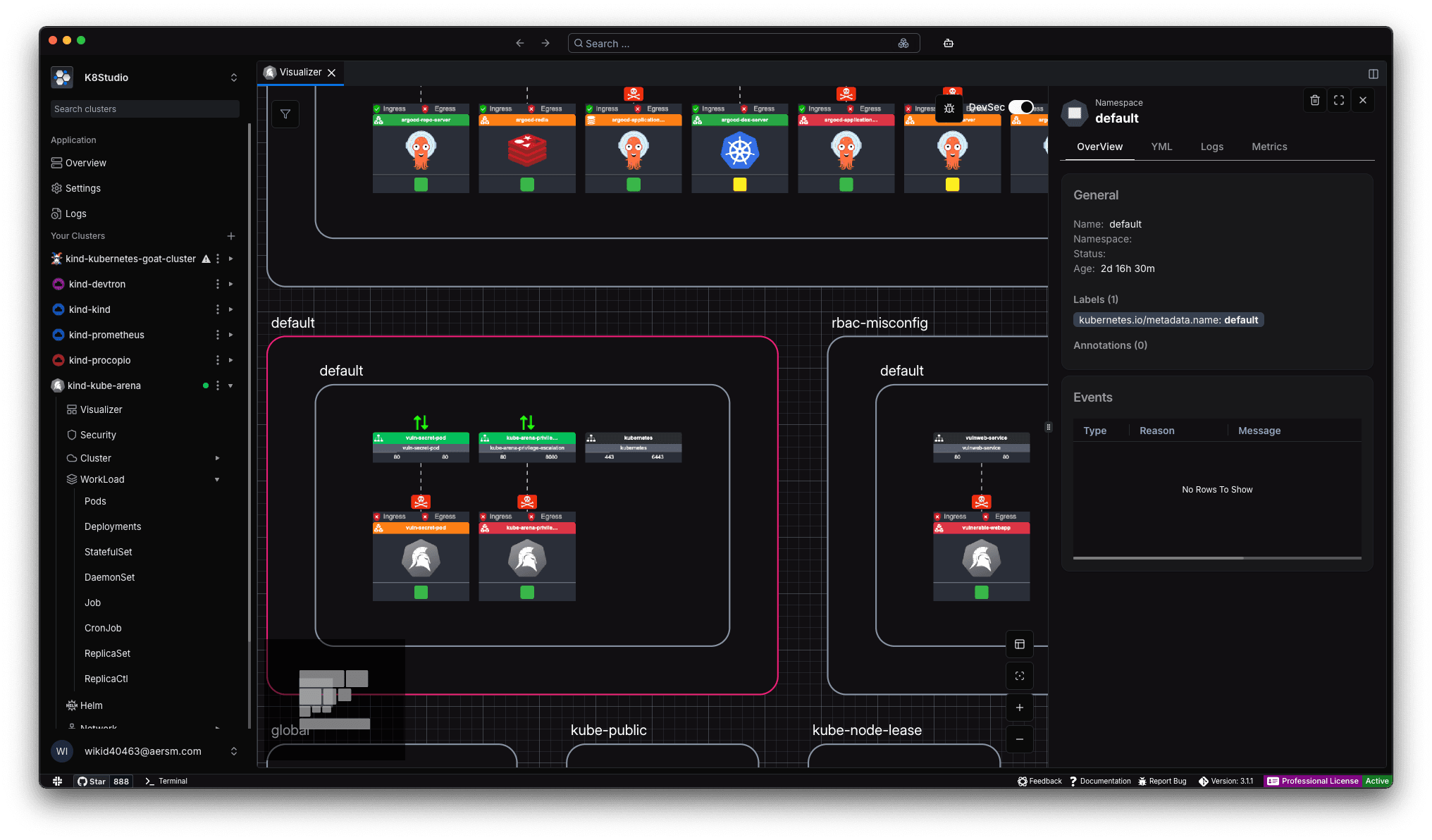The width and height of the screenshot is (1432, 840).
Task: Click the grid icon at status bar left
Action: point(58,781)
